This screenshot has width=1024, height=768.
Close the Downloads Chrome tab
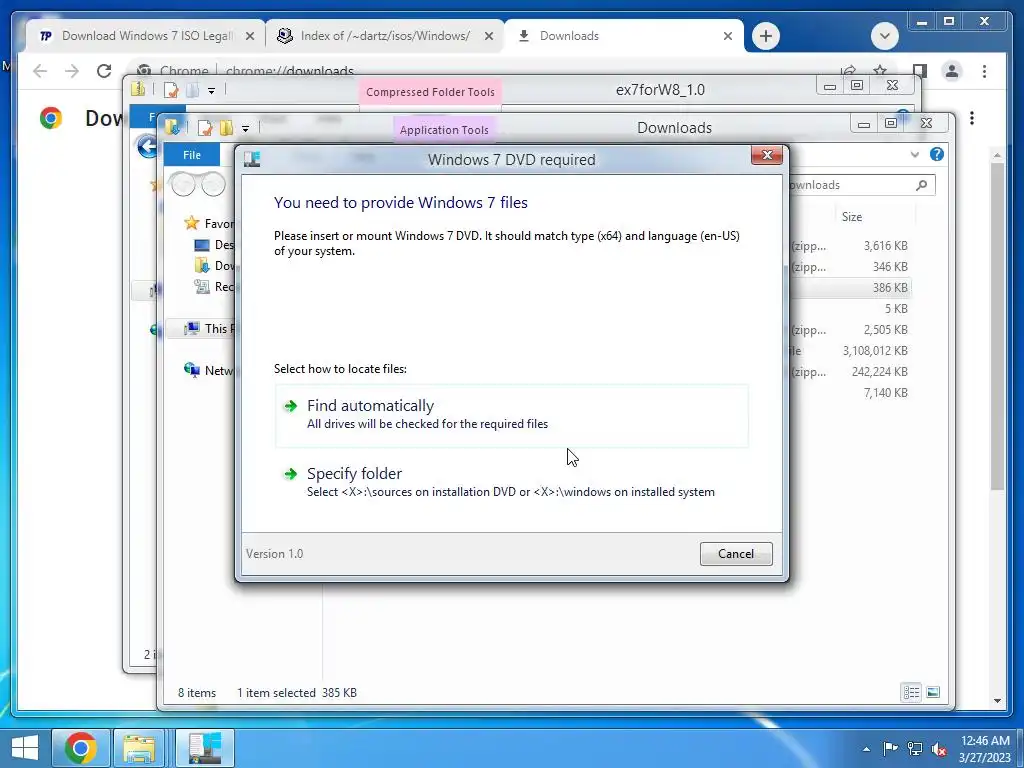[728, 37]
